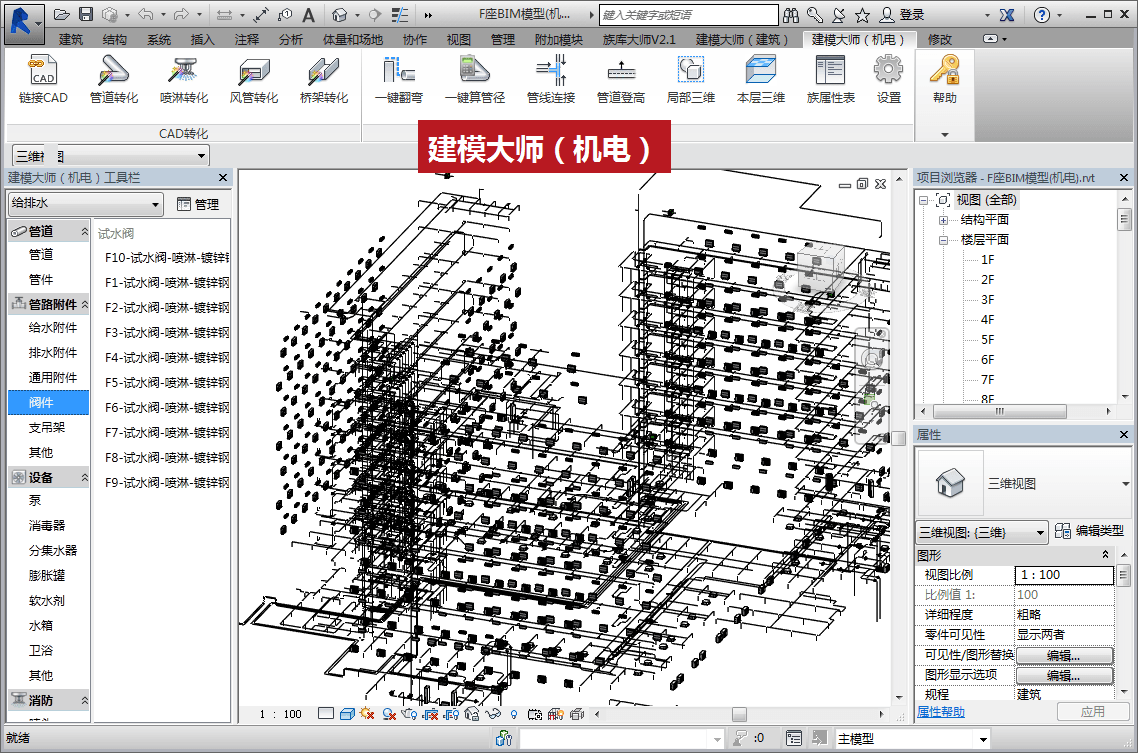Screen dimensions: 1138x753
Task: Open the 给排水 discipline dropdown
Action: click(85, 204)
